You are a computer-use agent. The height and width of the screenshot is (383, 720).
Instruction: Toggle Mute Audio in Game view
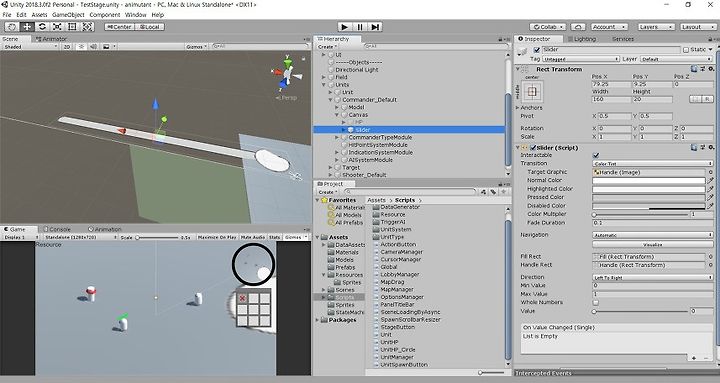253,237
